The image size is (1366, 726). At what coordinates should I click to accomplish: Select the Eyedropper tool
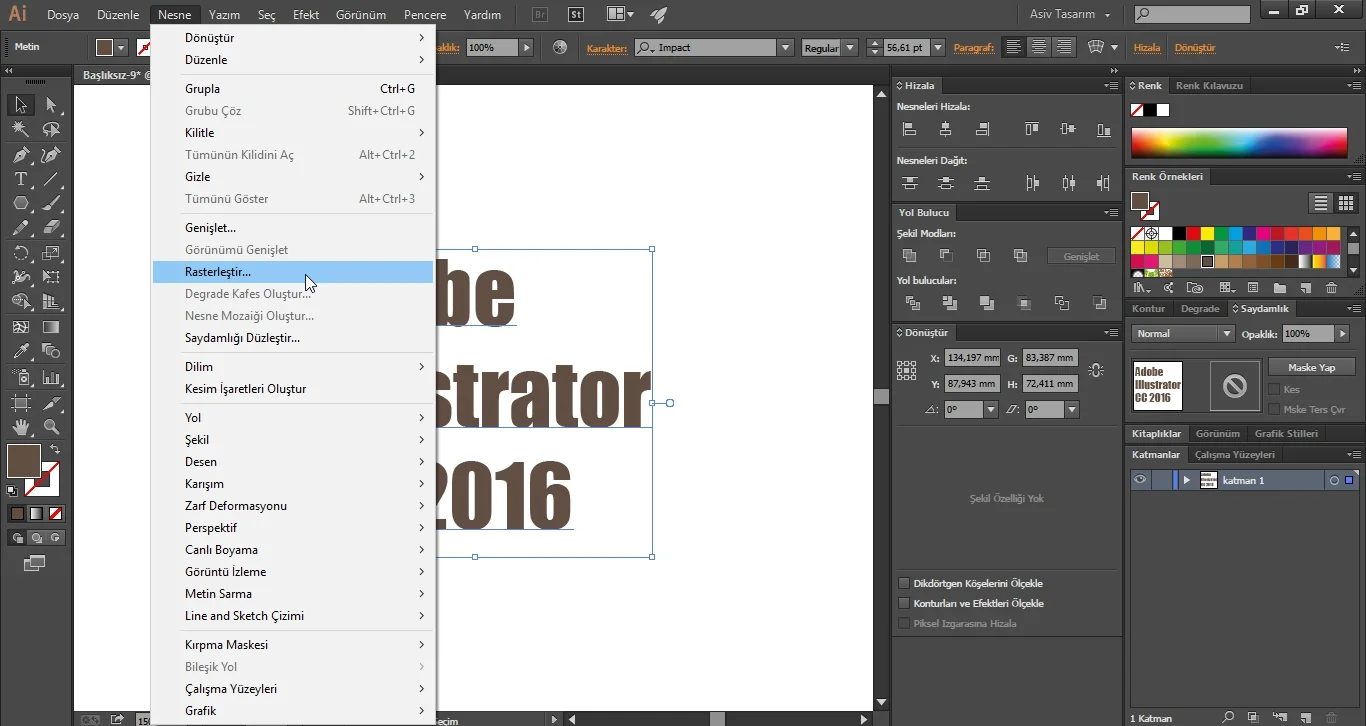coord(20,351)
